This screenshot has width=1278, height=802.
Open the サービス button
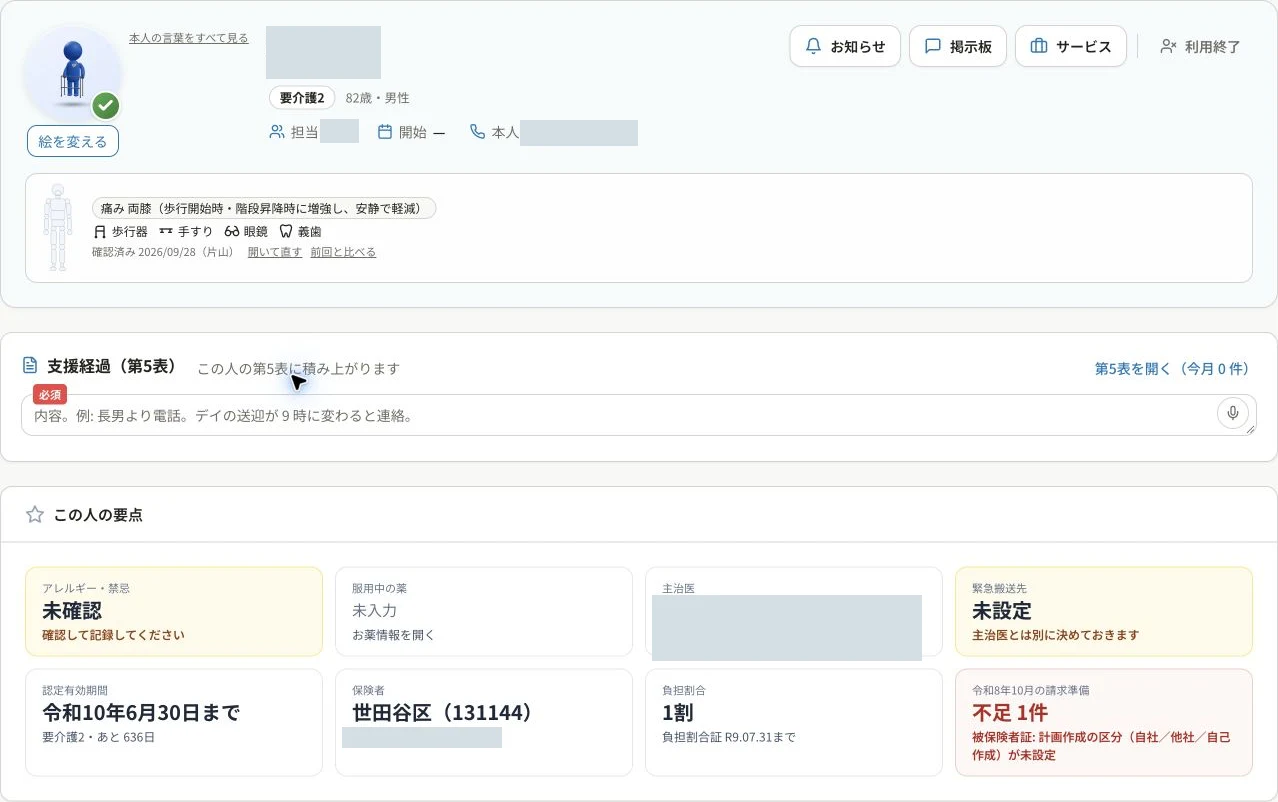[1071, 46]
